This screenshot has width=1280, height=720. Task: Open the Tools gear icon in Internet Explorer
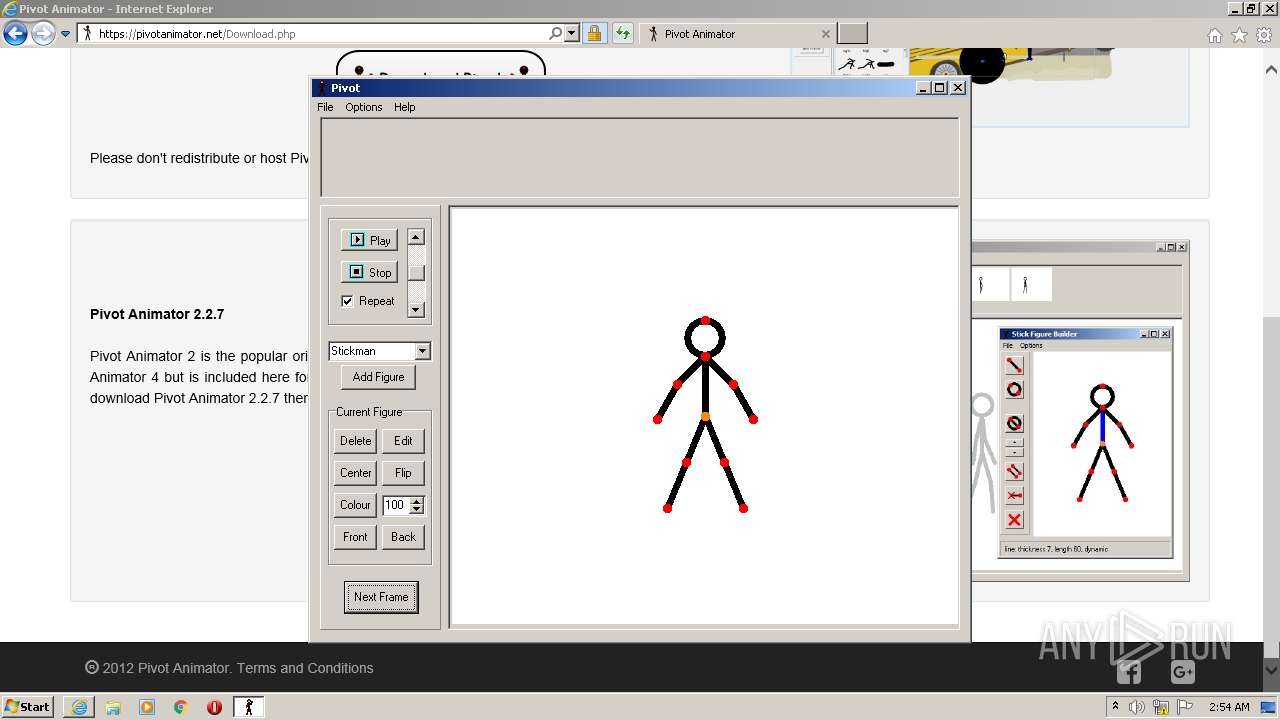(1264, 35)
